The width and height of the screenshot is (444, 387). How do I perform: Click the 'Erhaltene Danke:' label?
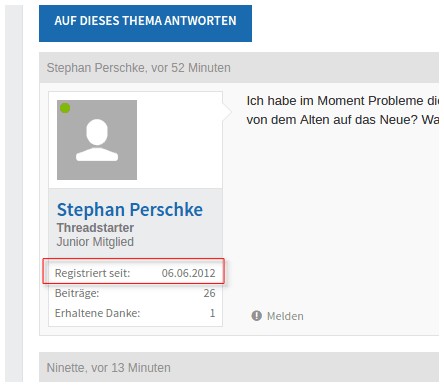[x=97, y=313]
